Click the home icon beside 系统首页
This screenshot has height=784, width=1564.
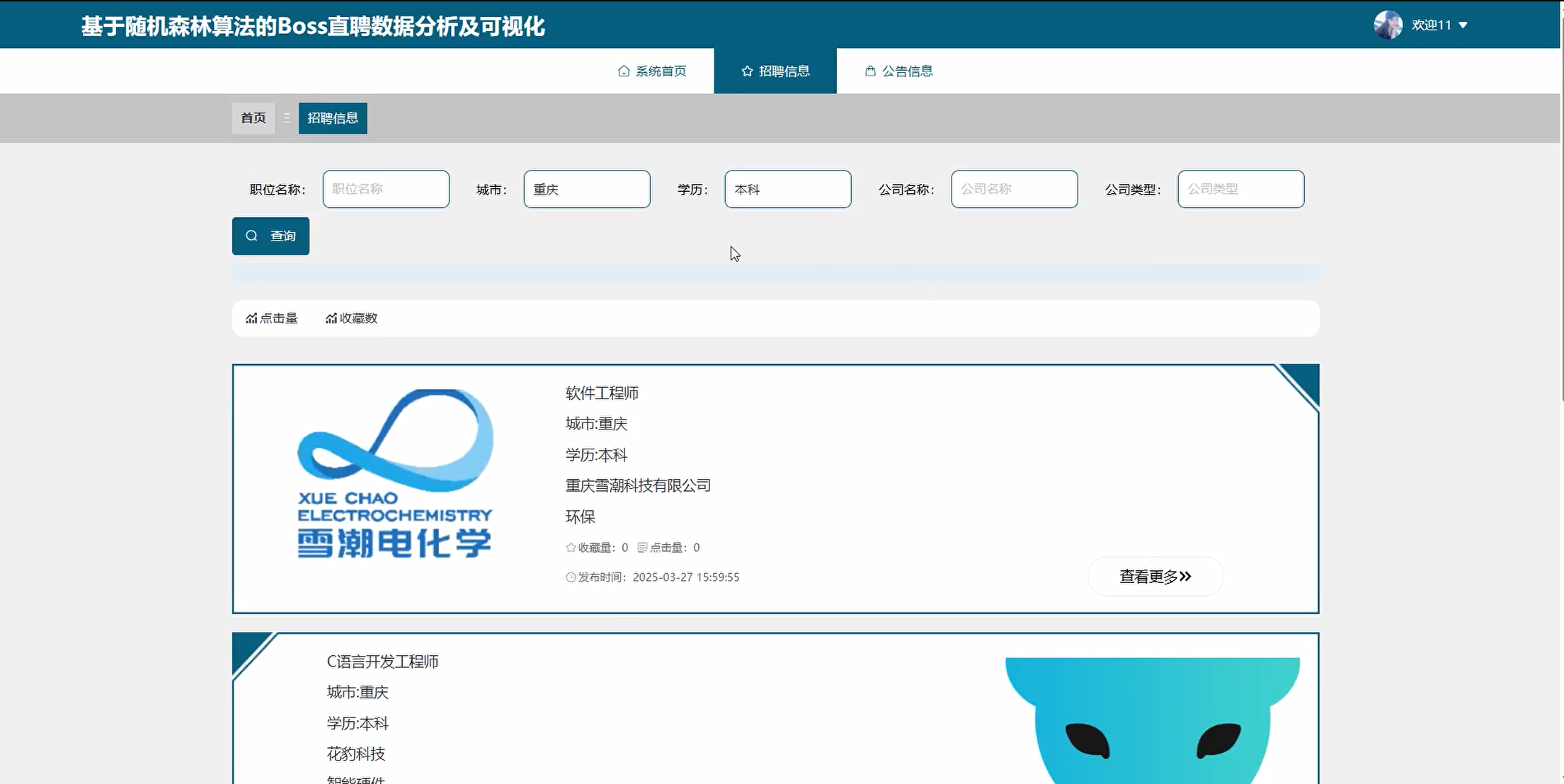coord(623,71)
